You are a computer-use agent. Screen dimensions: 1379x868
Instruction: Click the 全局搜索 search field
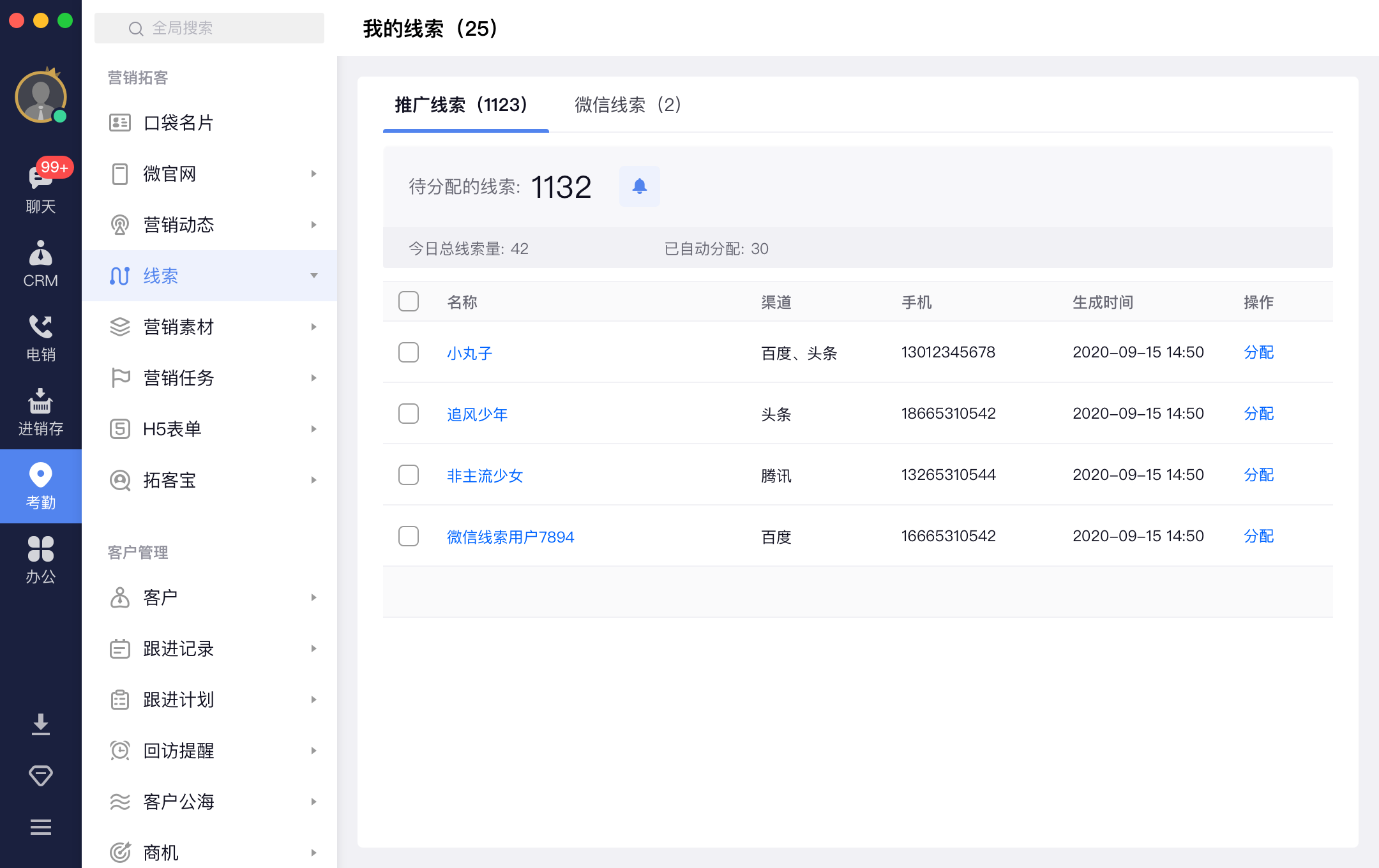(209, 28)
